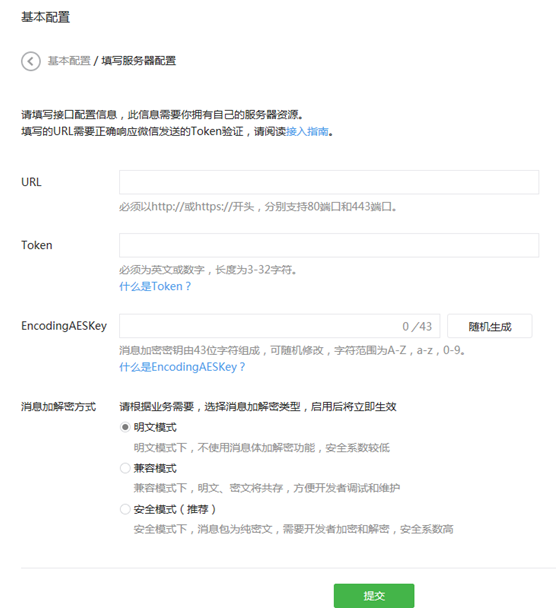
Task: Open the 接入指南 guide link
Action: 307,131
